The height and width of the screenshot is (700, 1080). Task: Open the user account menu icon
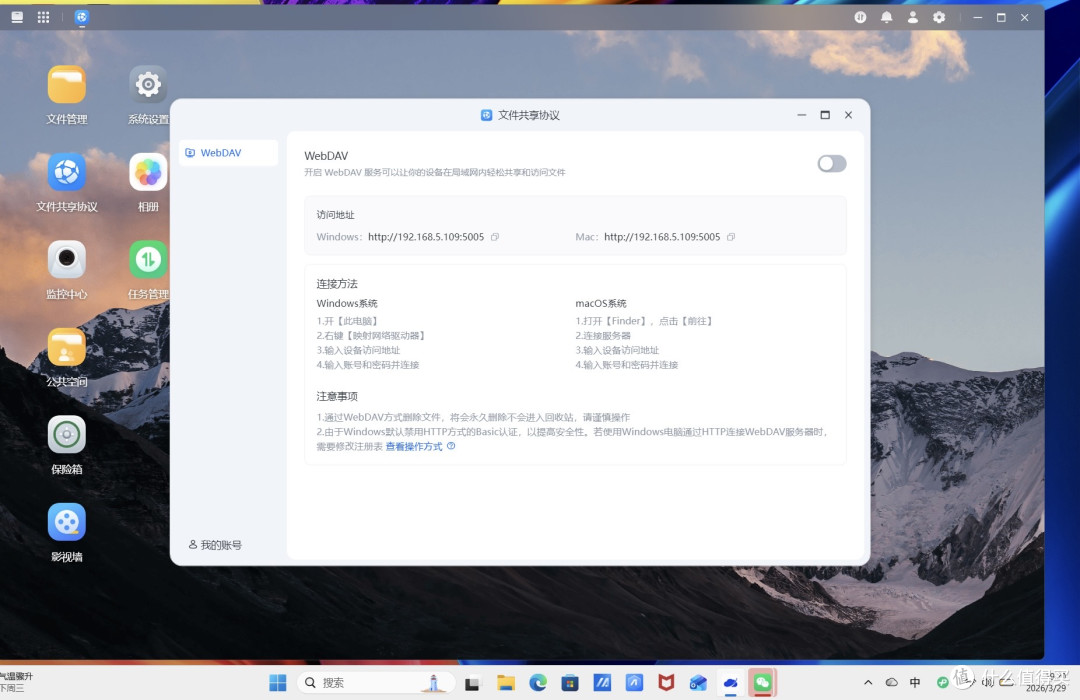[913, 17]
